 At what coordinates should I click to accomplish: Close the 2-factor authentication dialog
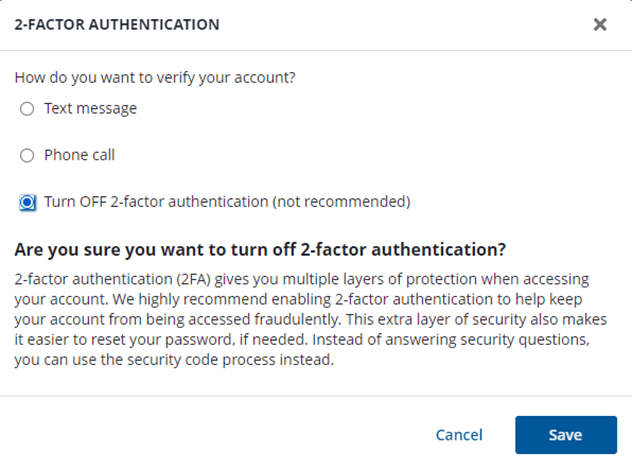pyautogui.click(x=600, y=25)
